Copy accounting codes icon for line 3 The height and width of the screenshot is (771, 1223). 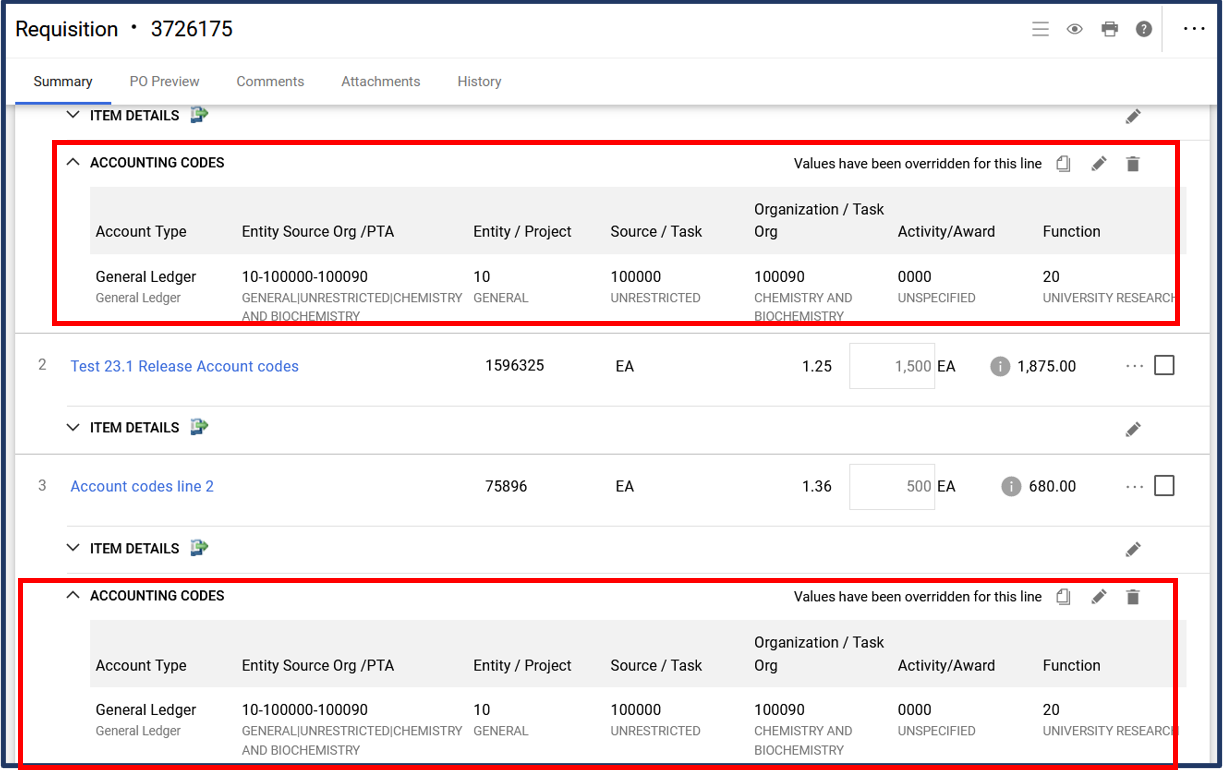point(1063,597)
